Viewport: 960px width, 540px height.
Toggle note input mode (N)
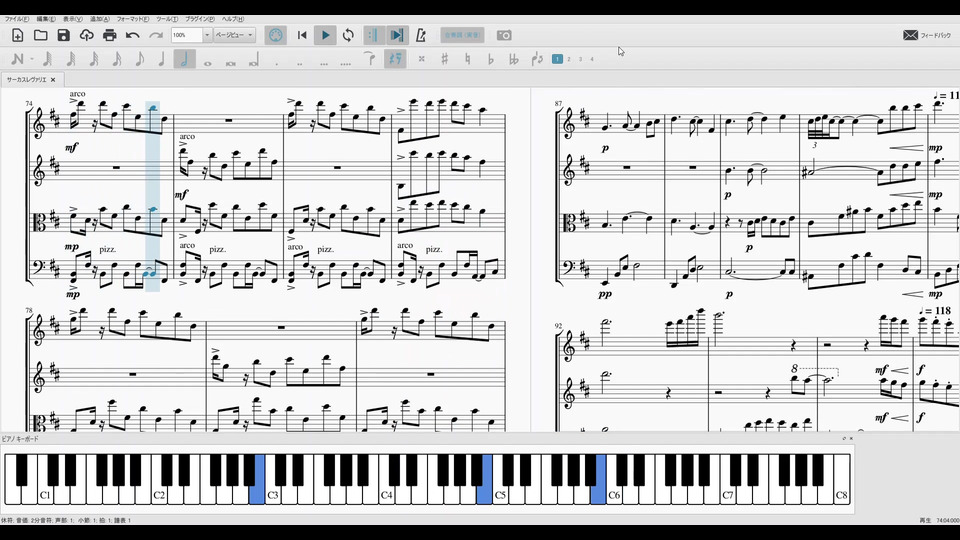pyautogui.click(x=17, y=59)
